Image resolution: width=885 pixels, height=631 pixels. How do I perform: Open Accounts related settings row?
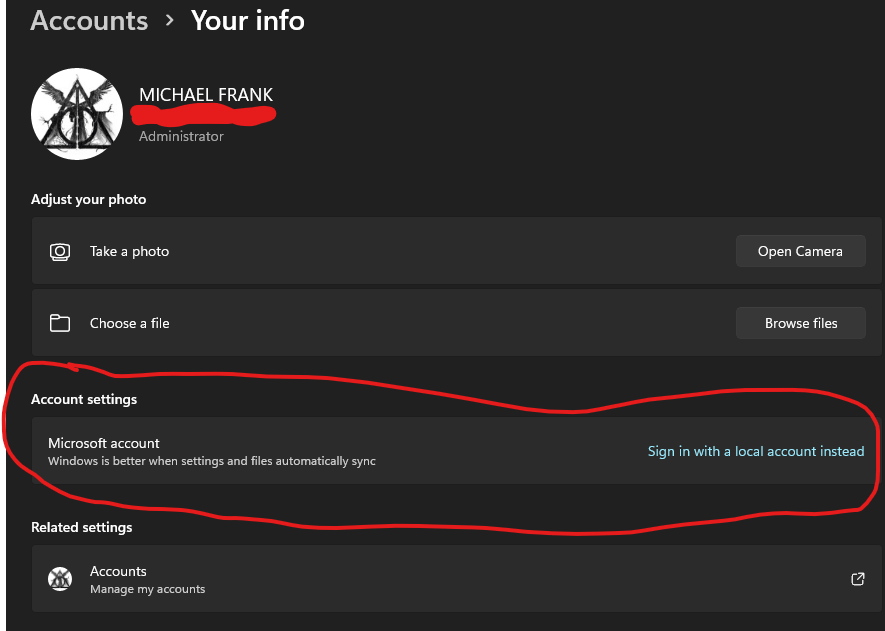pos(456,579)
